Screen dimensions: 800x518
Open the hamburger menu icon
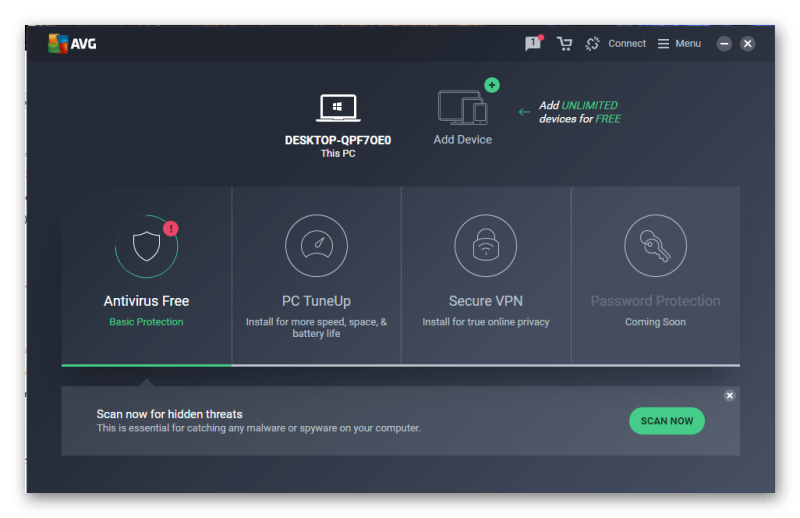[663, 44]
